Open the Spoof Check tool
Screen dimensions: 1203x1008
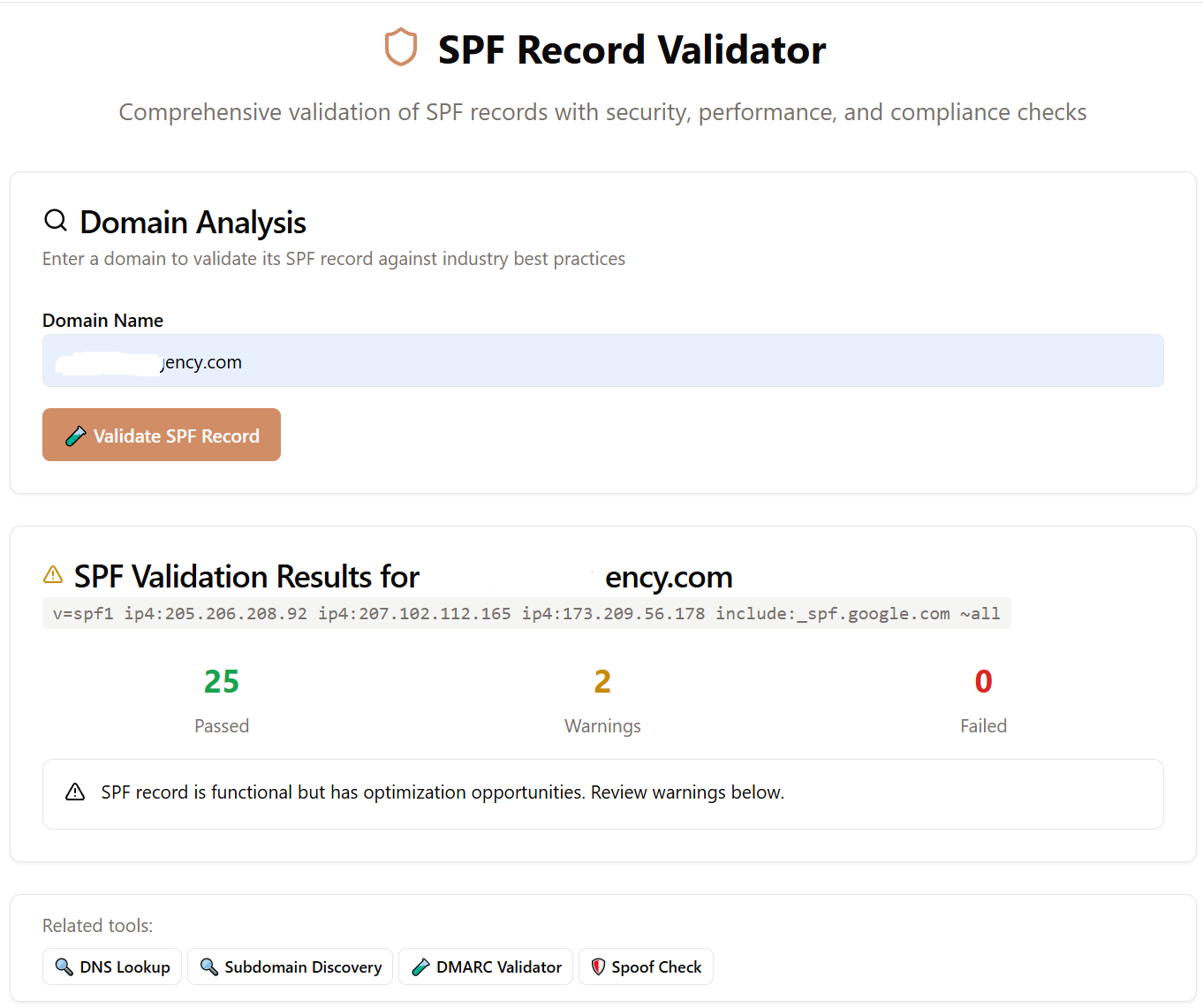click(646, 966)
